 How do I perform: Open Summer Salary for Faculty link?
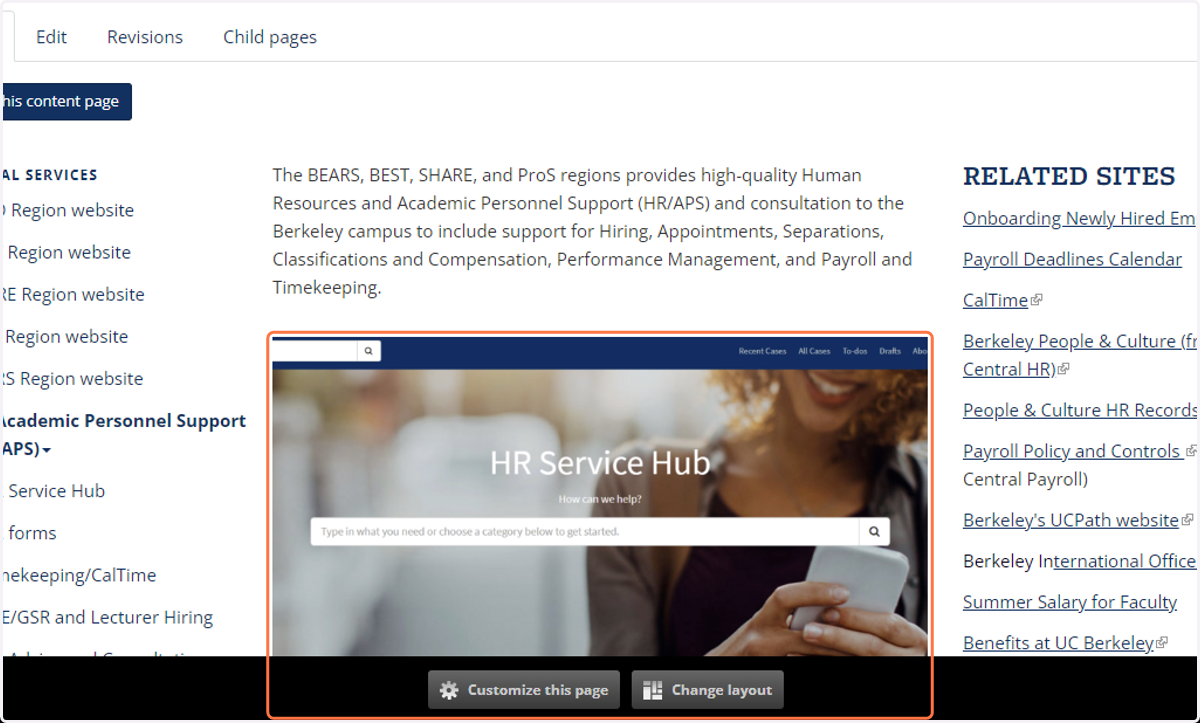click(x=1070, y=602)
